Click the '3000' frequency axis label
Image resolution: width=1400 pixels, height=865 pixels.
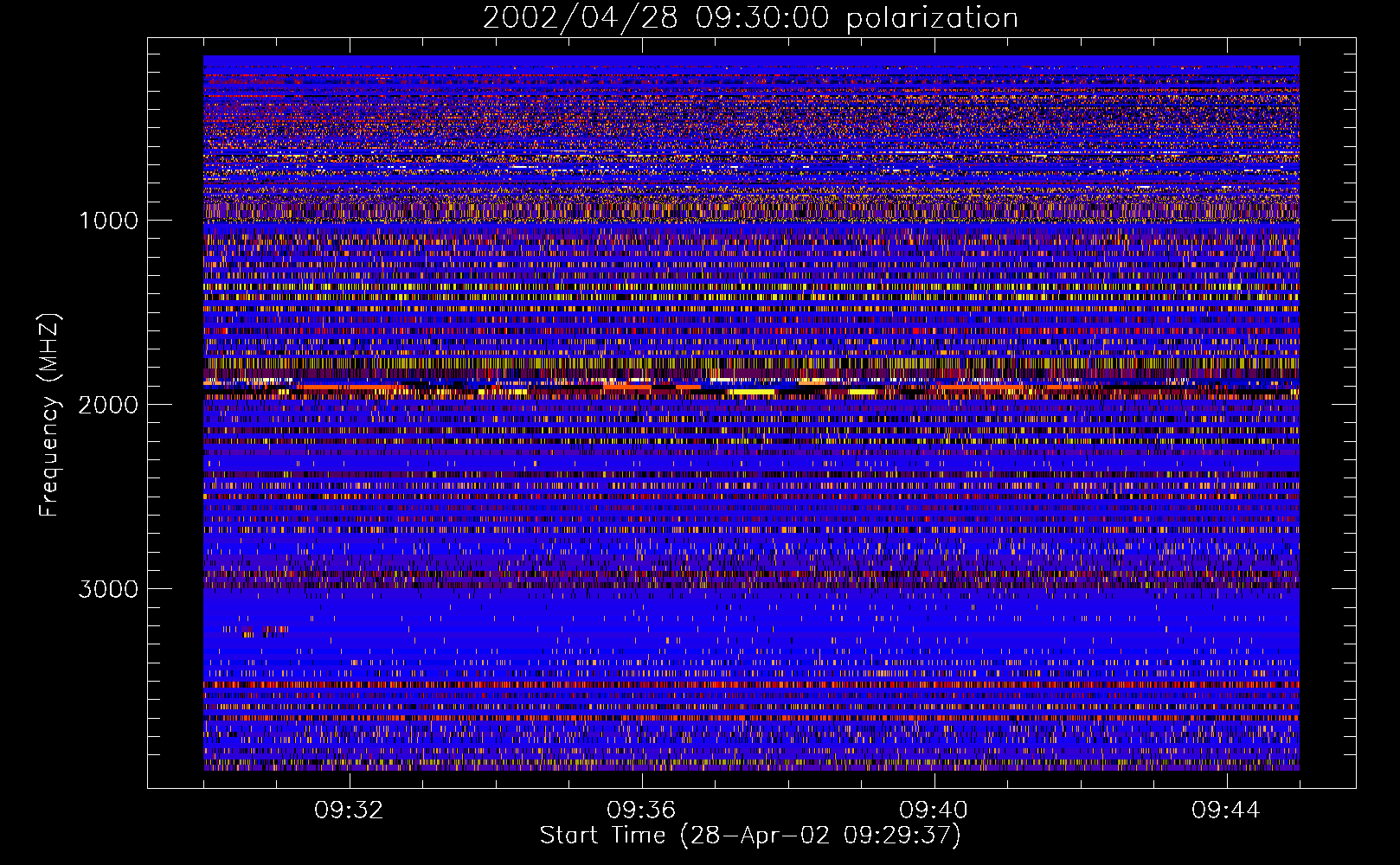(108, 589)
